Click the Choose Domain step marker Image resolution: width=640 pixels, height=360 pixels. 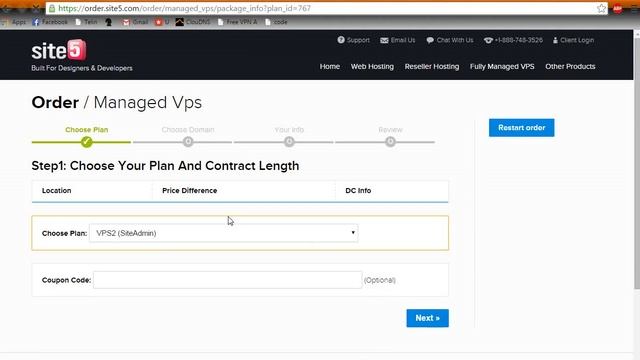click(188, 142)
